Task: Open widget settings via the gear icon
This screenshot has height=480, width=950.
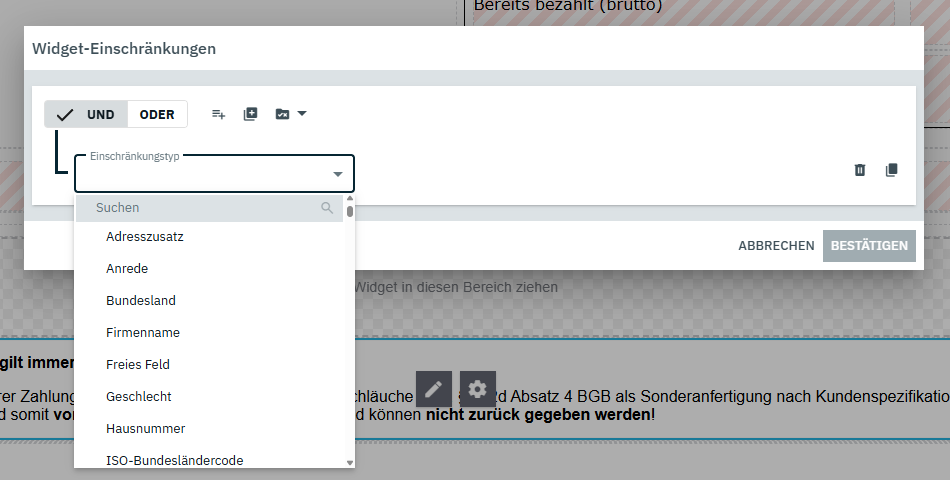Action: pos(477,388)
